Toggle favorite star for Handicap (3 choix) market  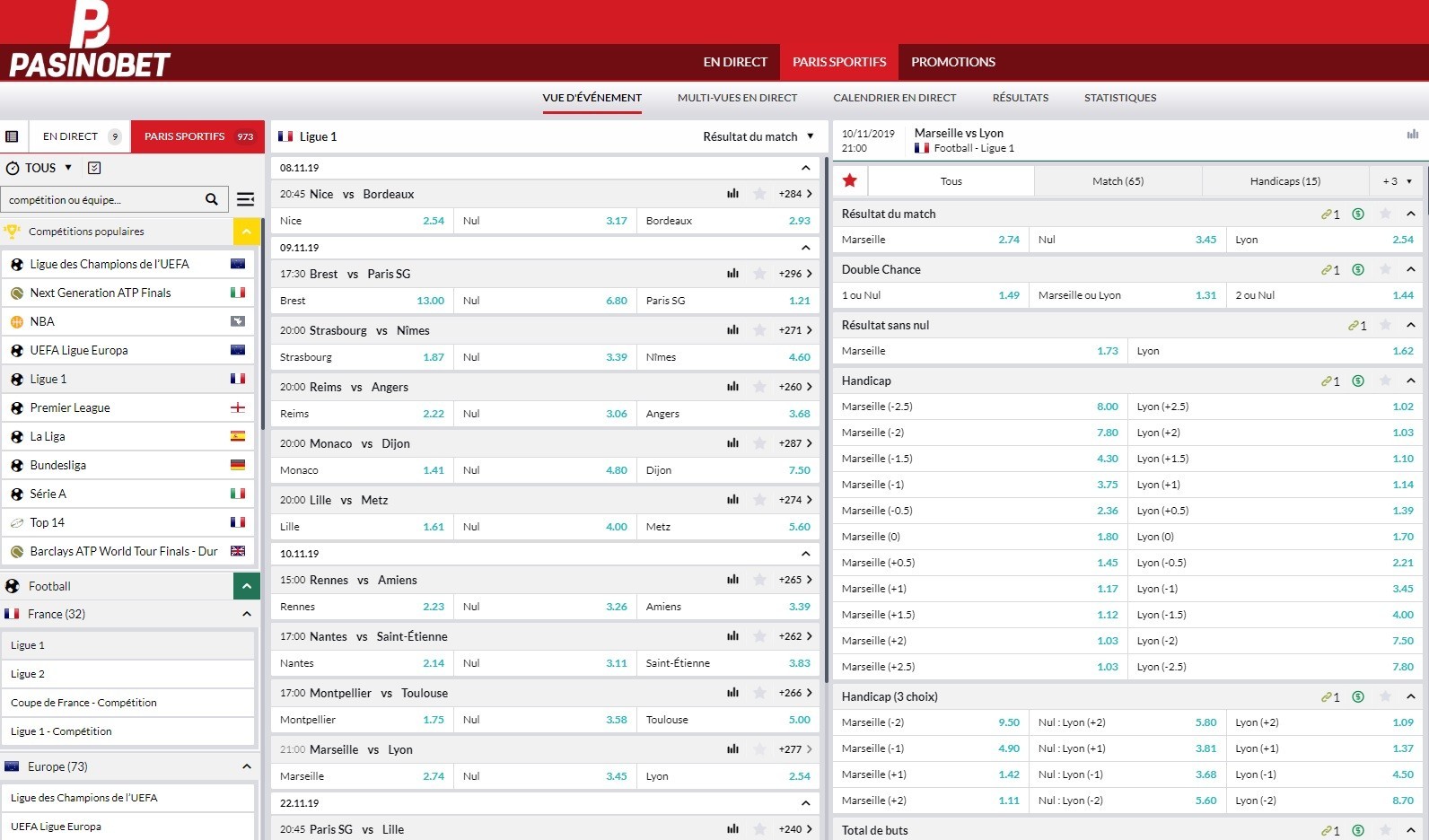click(x=1385, y=696)
